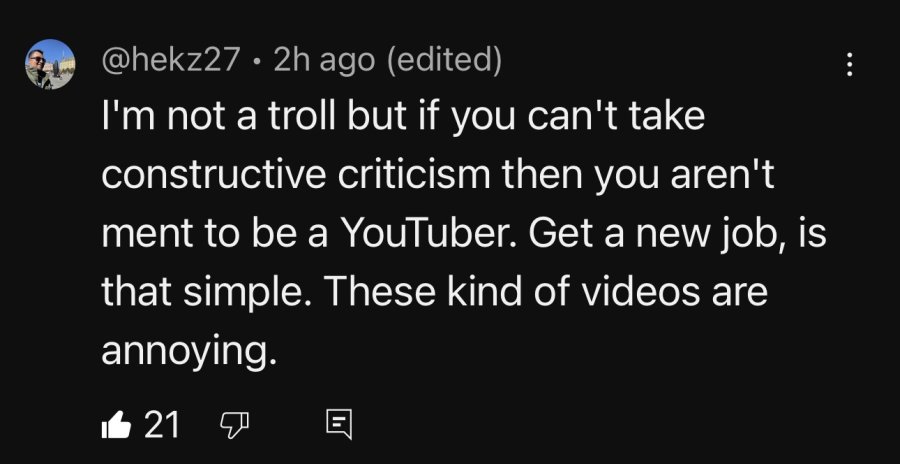Screen dimensions: 900x464
Task: Click the word annoying at comment end
Action: click(185, 350)
